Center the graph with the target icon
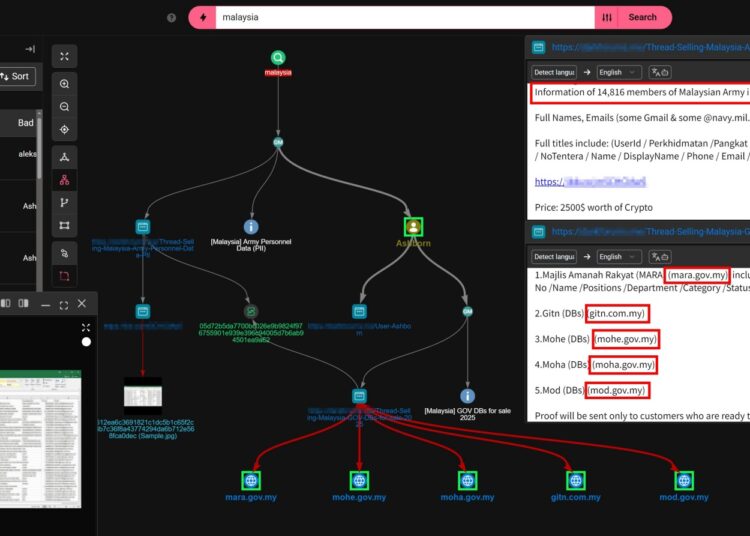 [64, 129]
